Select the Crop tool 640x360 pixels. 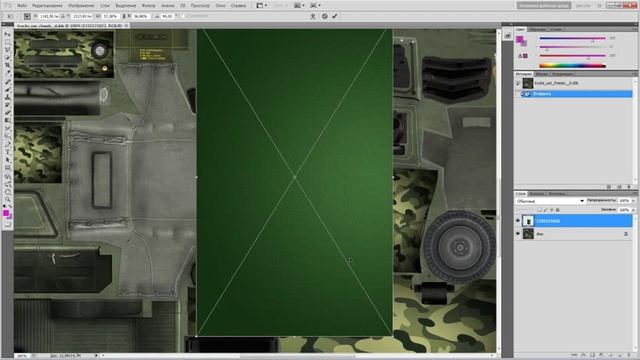point(7,65)
